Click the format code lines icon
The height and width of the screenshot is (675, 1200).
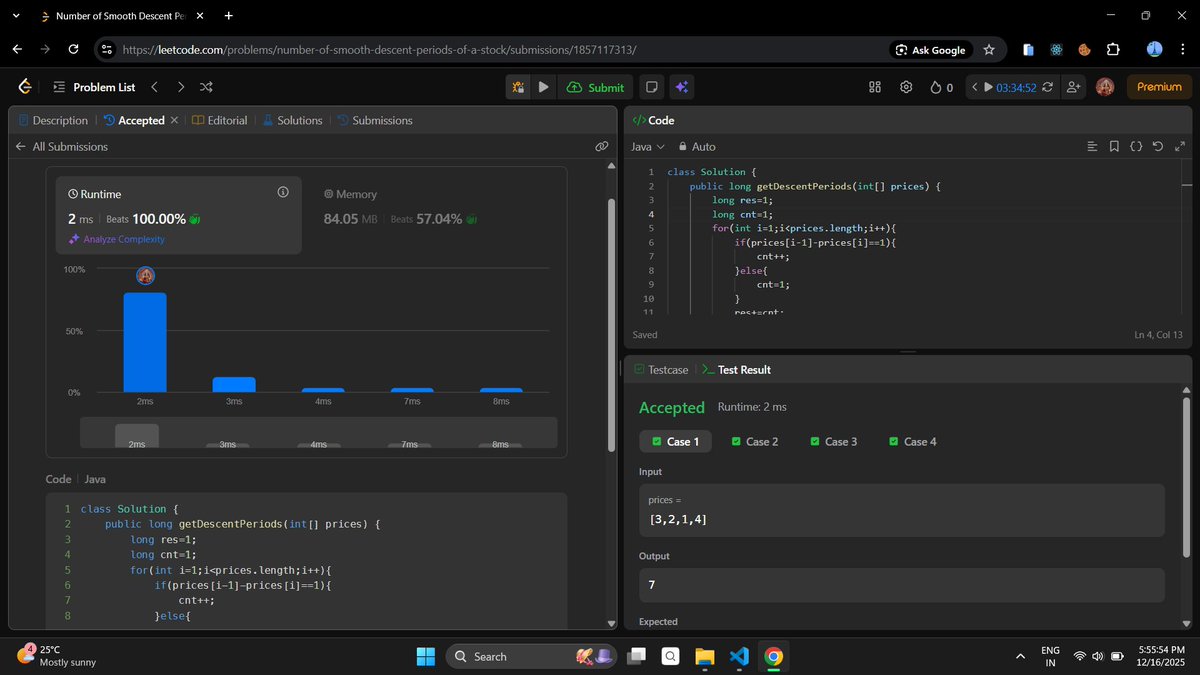point(1092,146)
